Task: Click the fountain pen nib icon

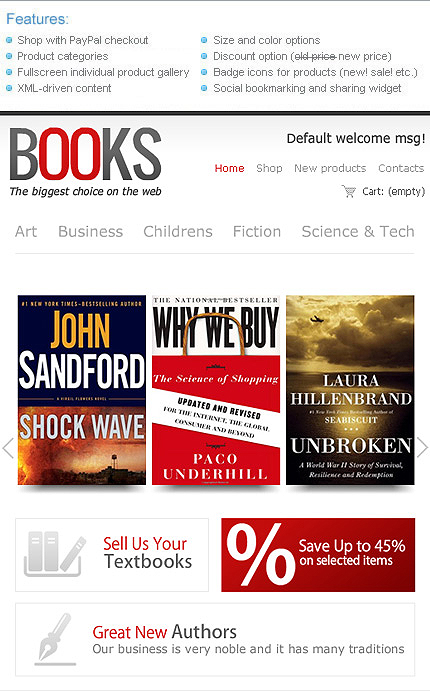Action: [56, 639]
